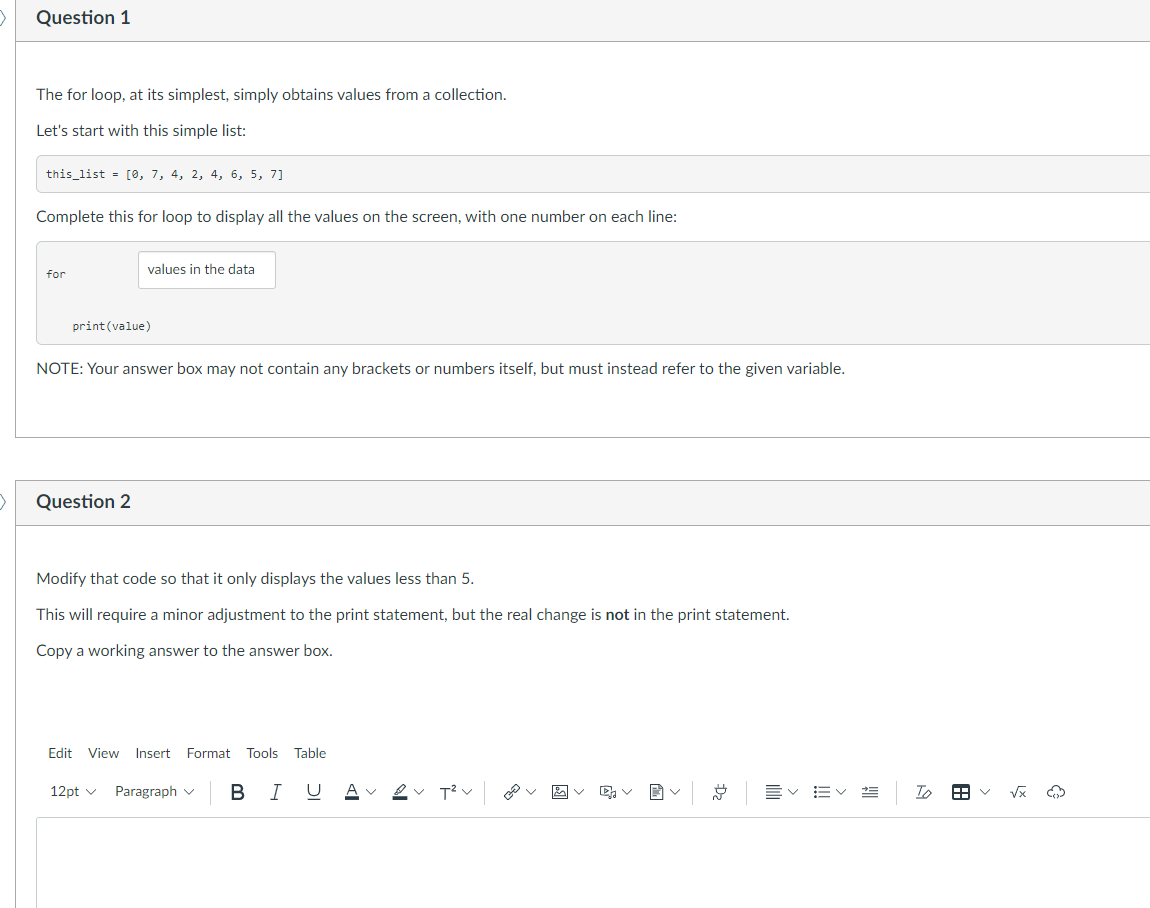Increase paragraph indentation
Viewport: 1150px width, 908px height.
click(869, 791)
